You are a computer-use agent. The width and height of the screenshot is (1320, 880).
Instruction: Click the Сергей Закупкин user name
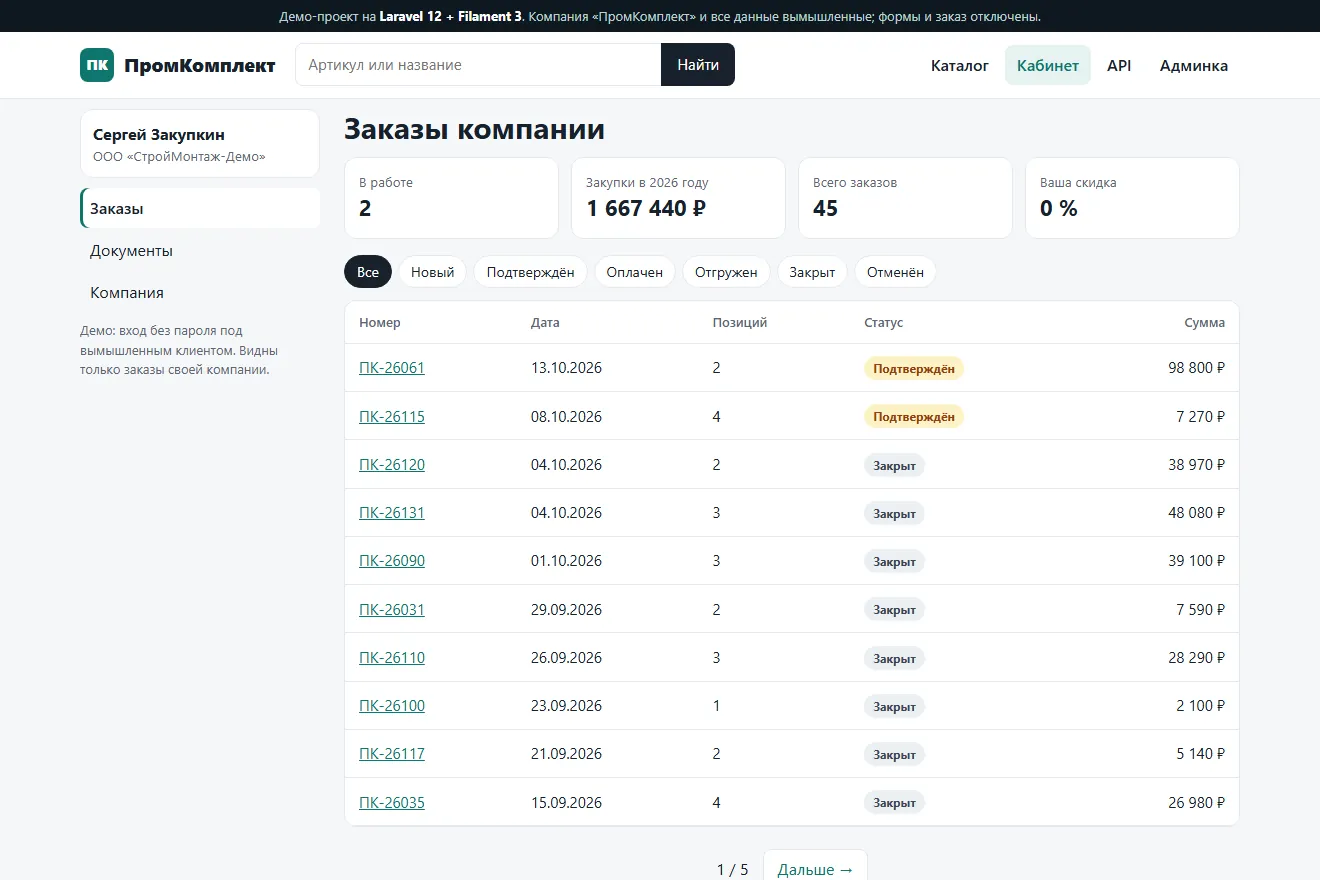pos(159,135)
